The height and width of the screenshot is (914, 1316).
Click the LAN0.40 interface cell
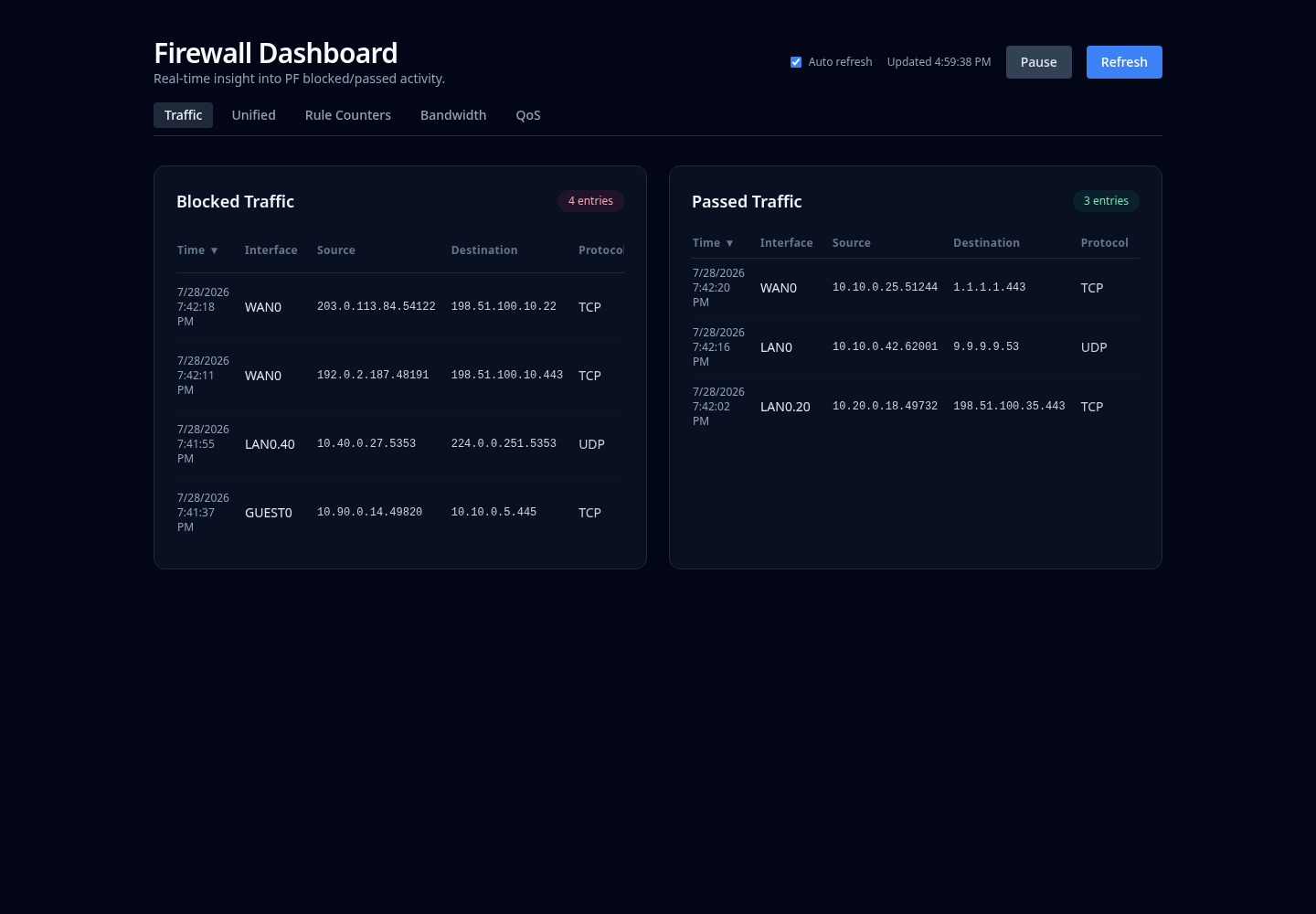tap(270, 444)
